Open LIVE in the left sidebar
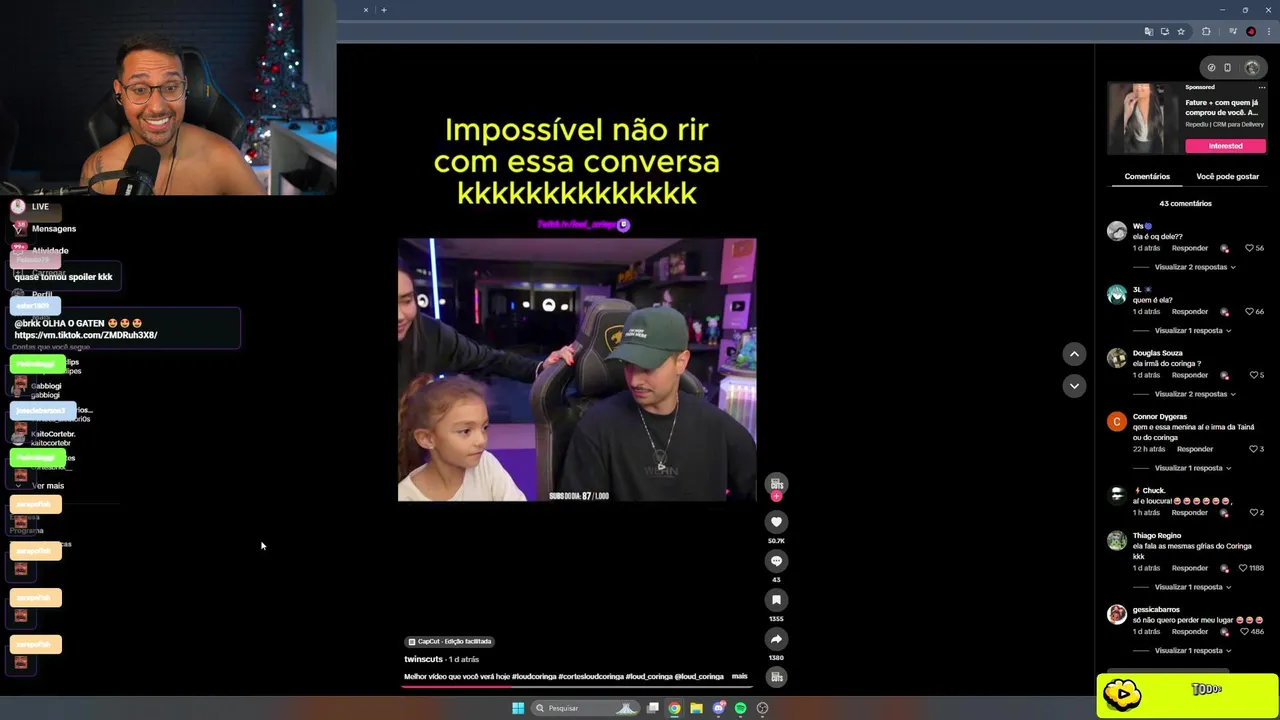This screenshot has width=1280, height=720. (40, 207)
